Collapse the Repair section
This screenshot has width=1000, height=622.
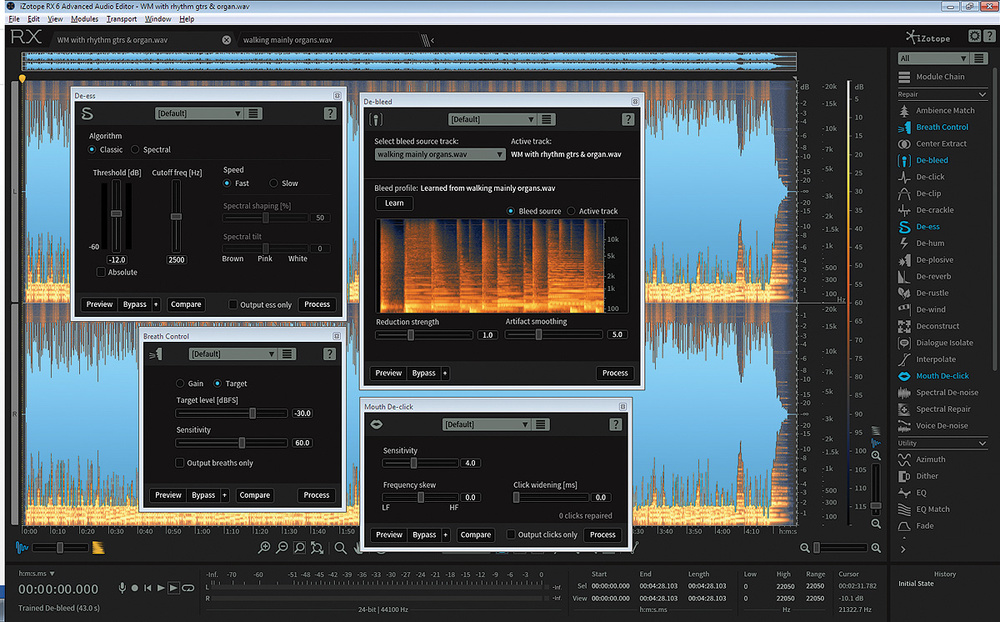click(982, 94)
